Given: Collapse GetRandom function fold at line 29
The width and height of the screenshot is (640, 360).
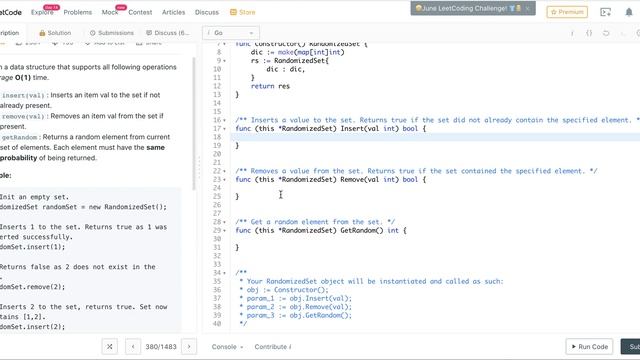Looking at the screenshot, I should pyautogui.click(x=224, y=231).
